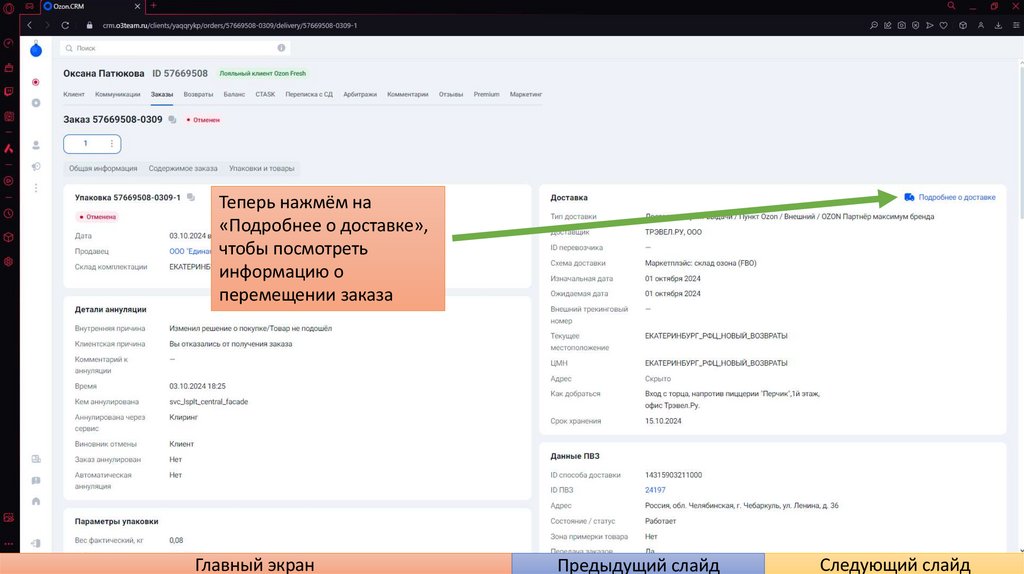Click the Ozon.CRM browser tab
The image size is (1024, 574).
pyautogui.click(x=92, y=6)
